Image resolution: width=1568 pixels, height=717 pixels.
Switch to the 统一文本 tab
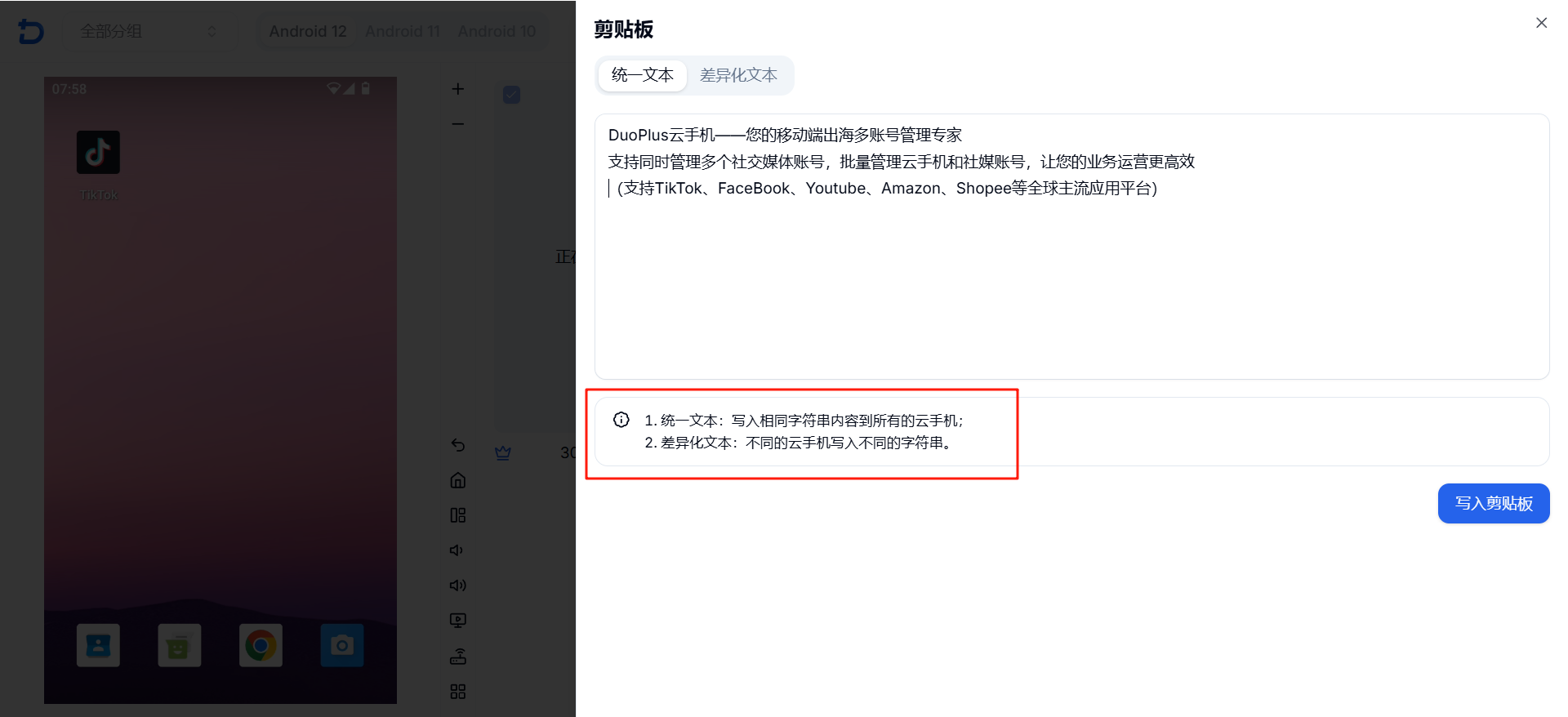[643, 75]
